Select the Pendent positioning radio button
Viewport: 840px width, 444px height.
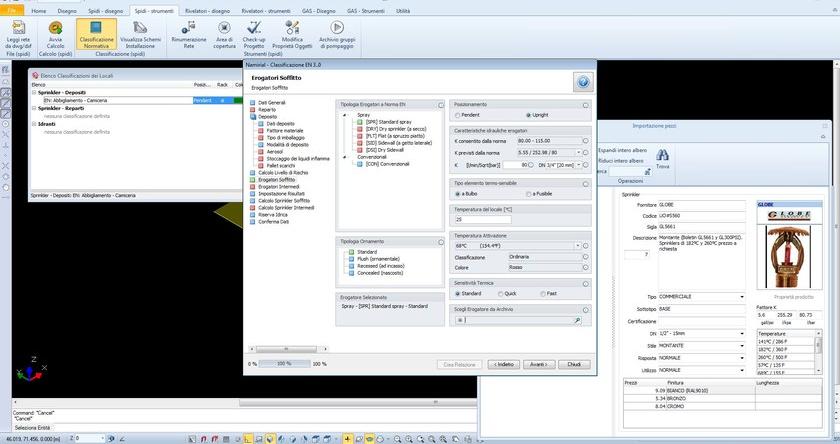click(458, 115)
